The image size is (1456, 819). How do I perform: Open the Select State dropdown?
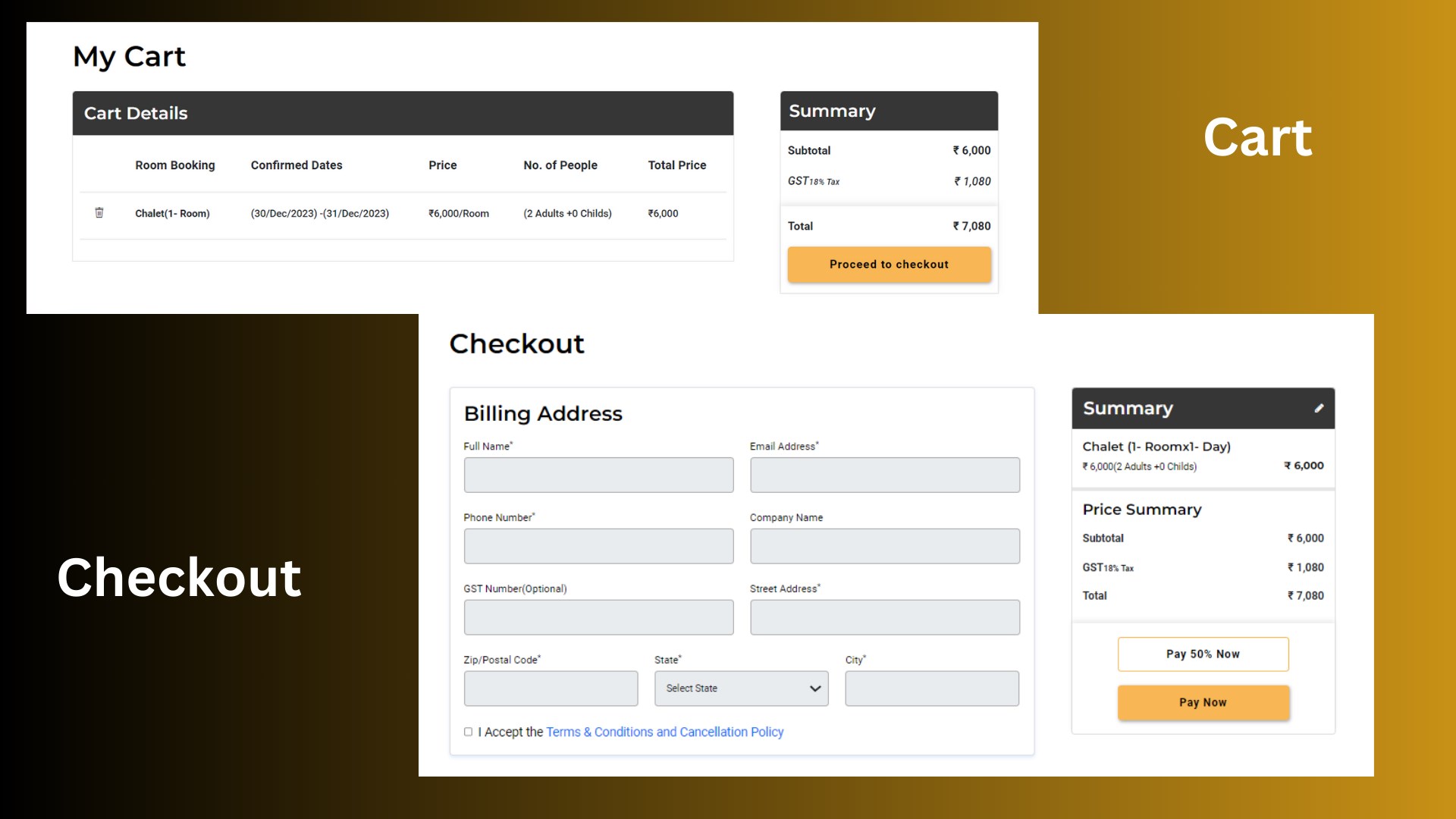point(741,688)
